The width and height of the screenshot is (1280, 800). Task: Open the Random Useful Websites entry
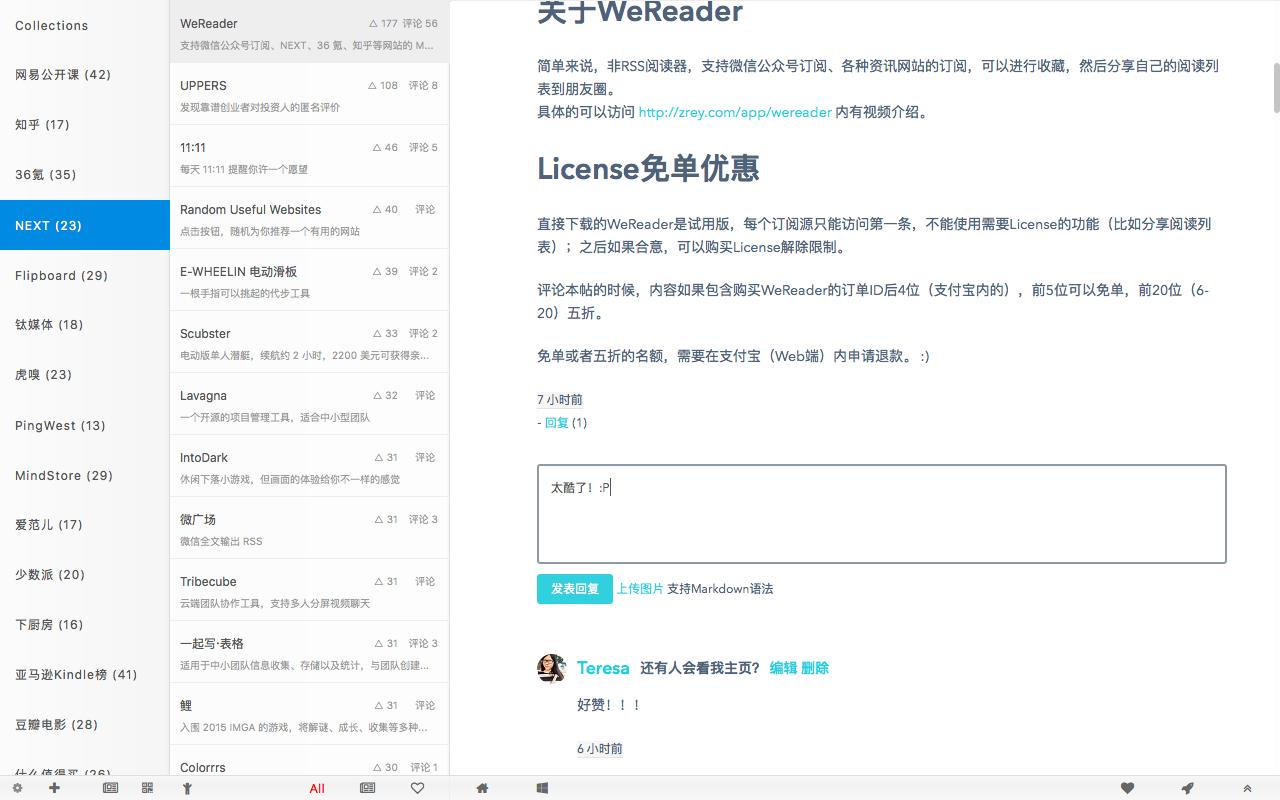click(309, 219)
